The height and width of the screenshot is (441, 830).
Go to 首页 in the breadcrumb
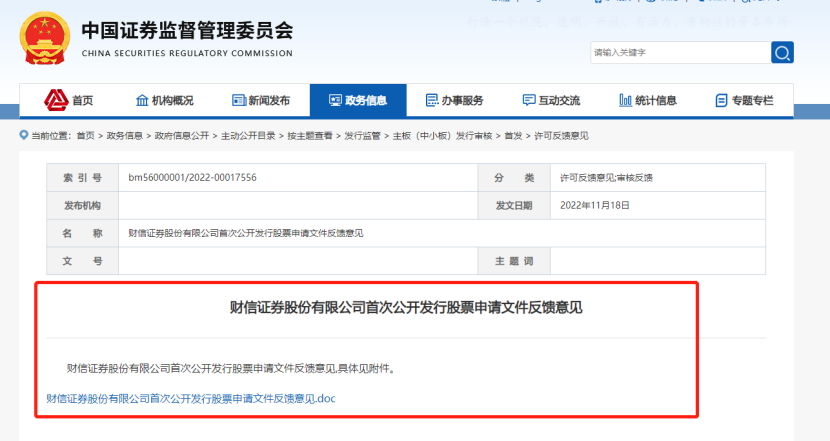pyautogui.click(x=85, y=136)
